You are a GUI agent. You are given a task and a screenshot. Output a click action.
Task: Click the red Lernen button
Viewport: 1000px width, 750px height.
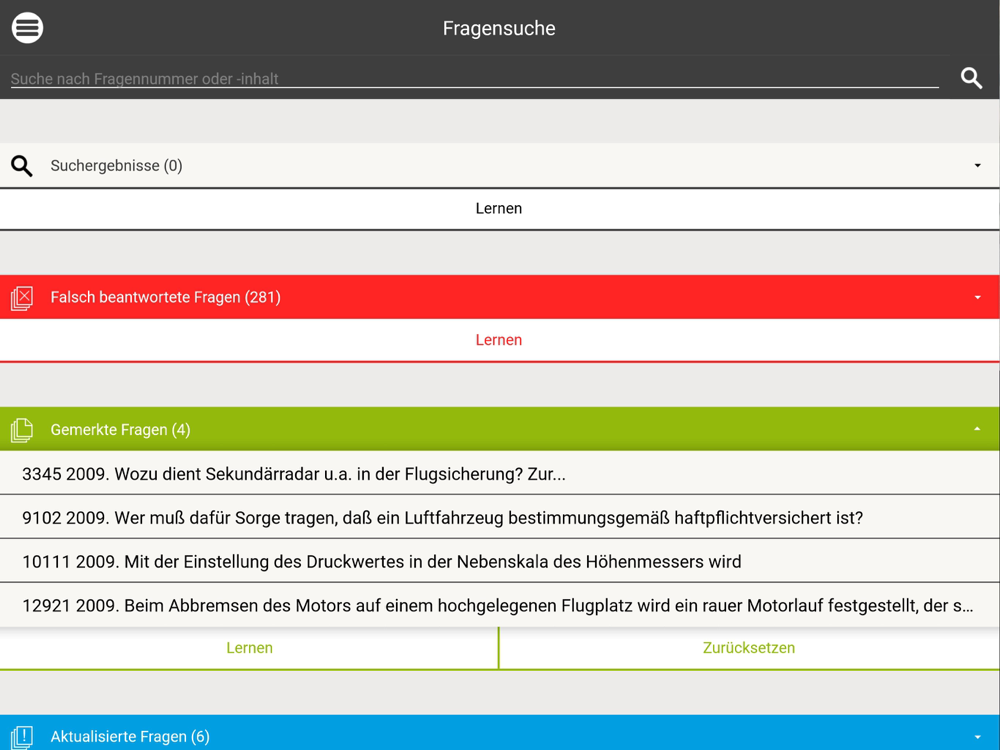499,340
